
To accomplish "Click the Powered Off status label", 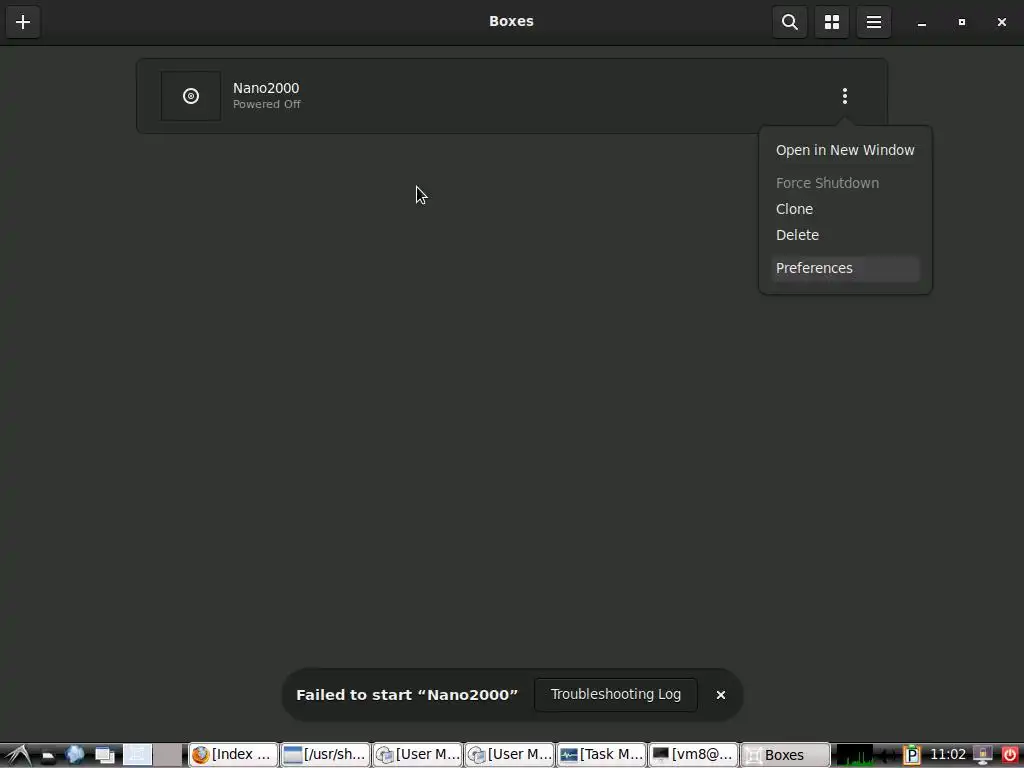I will coord(266,104).
